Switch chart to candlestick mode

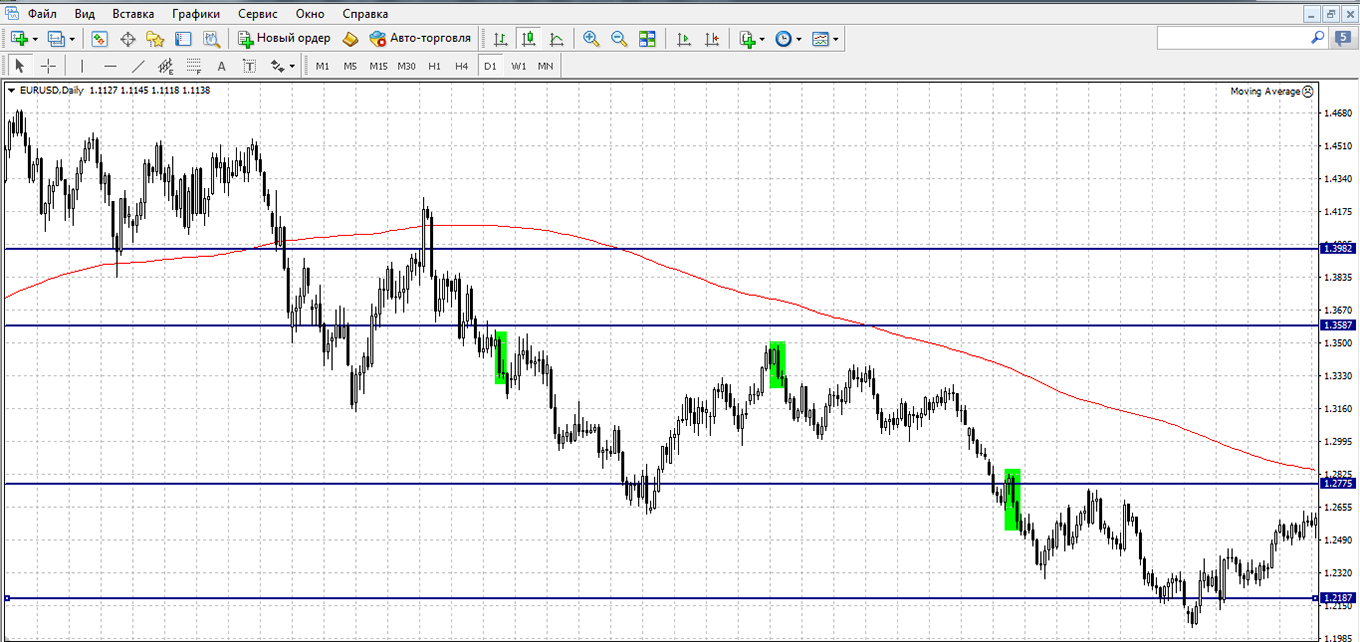click(528, 39)
